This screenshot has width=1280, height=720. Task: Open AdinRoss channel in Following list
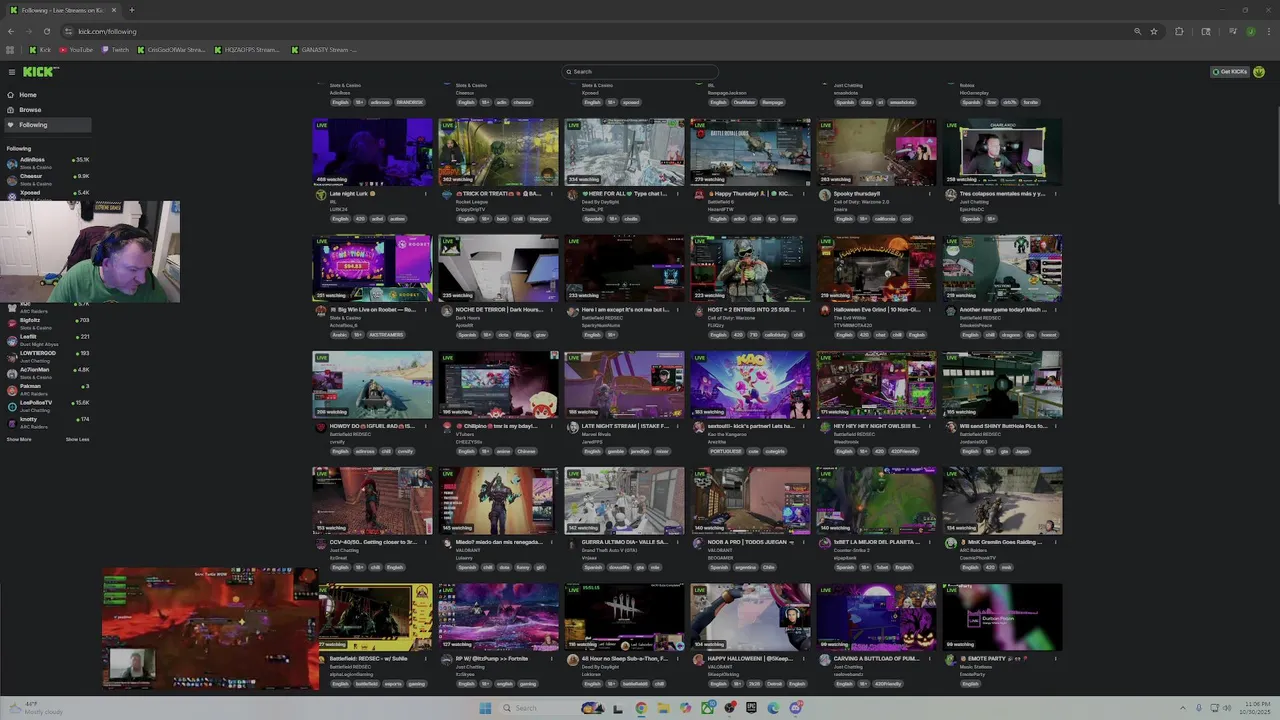coord(48,162)
